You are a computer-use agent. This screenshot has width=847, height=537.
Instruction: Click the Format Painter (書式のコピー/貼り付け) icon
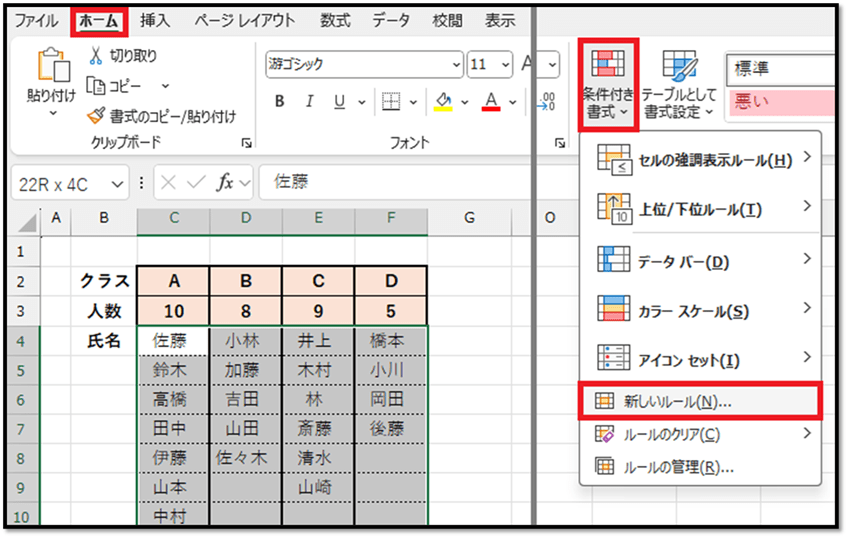point(97,116)
